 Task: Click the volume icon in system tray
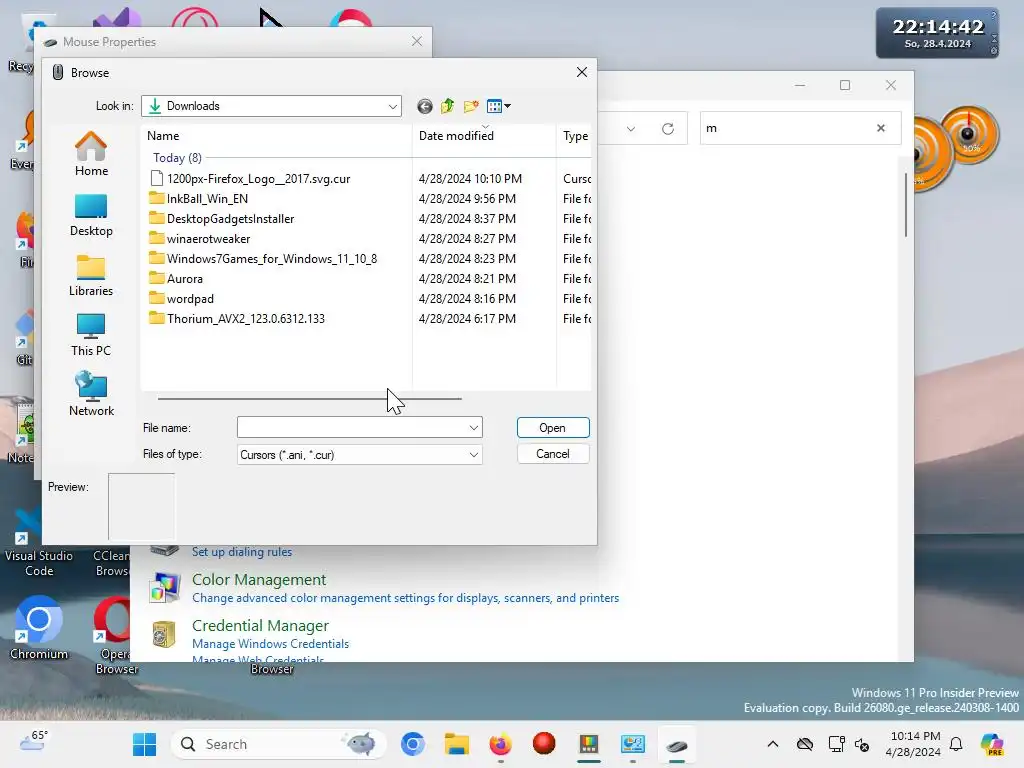(862, 744)
